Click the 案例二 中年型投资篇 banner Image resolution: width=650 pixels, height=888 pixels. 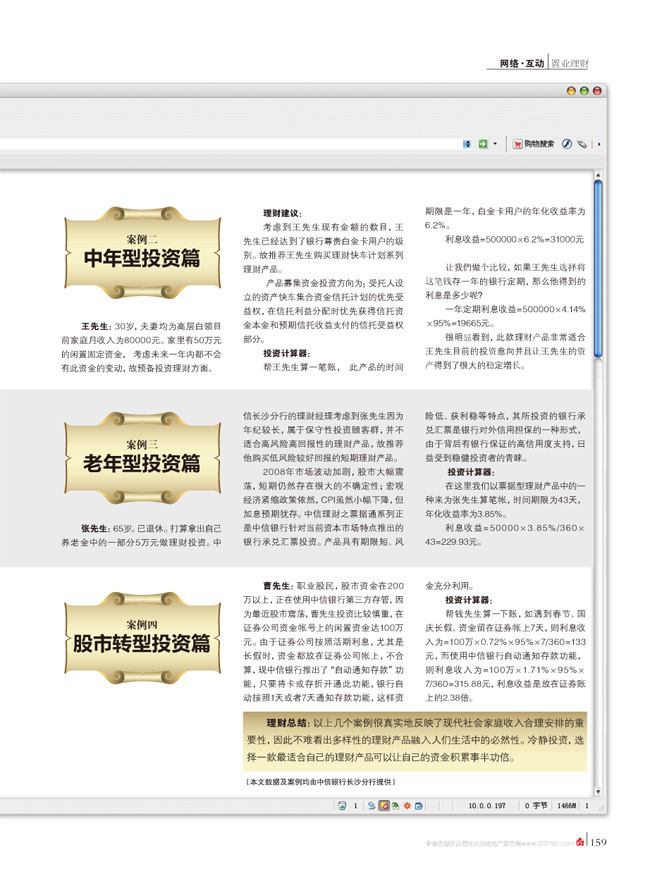pyautogui.click(x=142, y=253)
